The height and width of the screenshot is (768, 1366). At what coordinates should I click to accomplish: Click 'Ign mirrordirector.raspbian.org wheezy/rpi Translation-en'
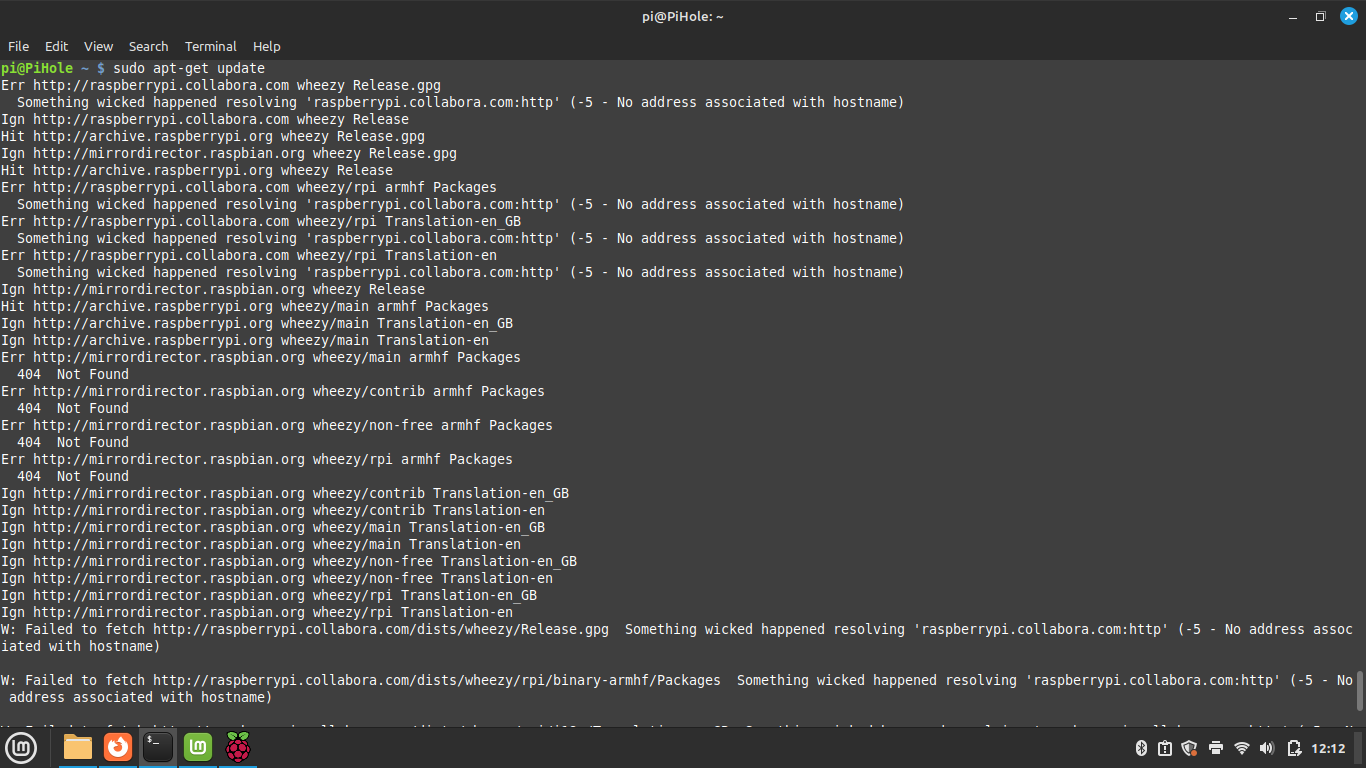pos(257,612)
